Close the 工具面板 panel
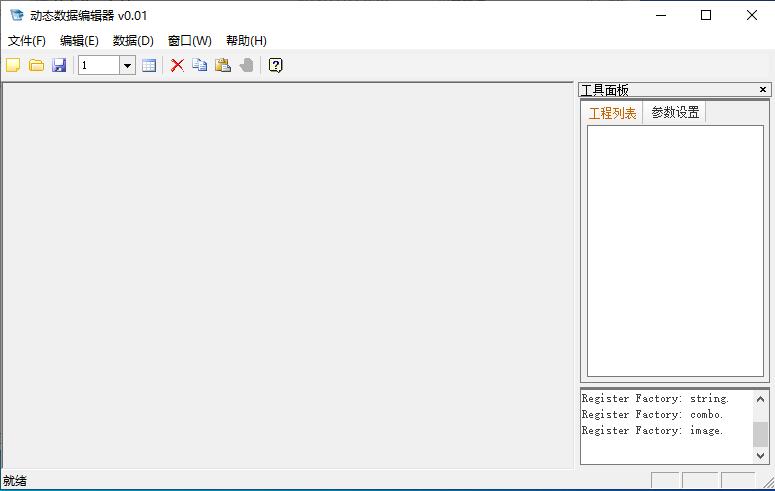The height and width of the screenshot is (491, 775). click(x=763, y=90)
